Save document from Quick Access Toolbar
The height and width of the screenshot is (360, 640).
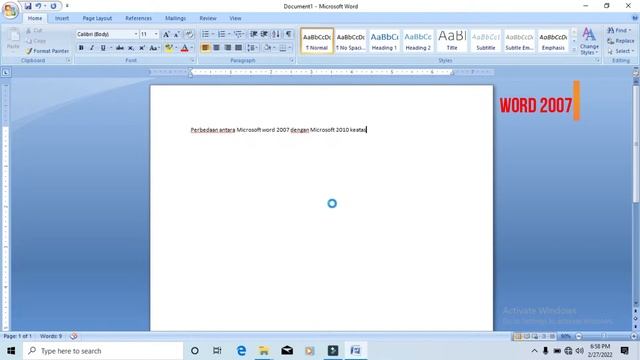[28, 6]
